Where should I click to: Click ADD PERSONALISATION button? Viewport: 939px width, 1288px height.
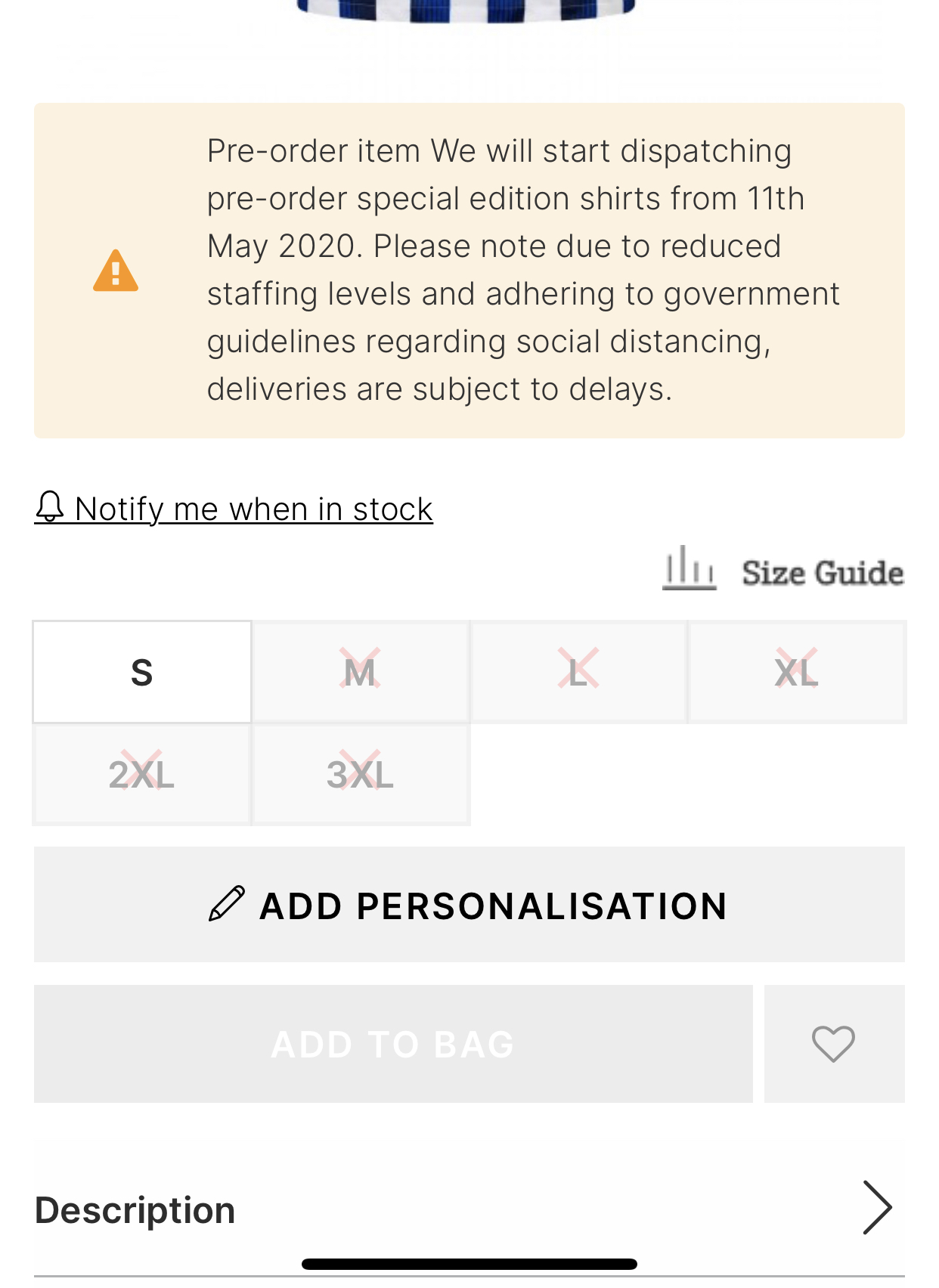click(x=469, y=905)
